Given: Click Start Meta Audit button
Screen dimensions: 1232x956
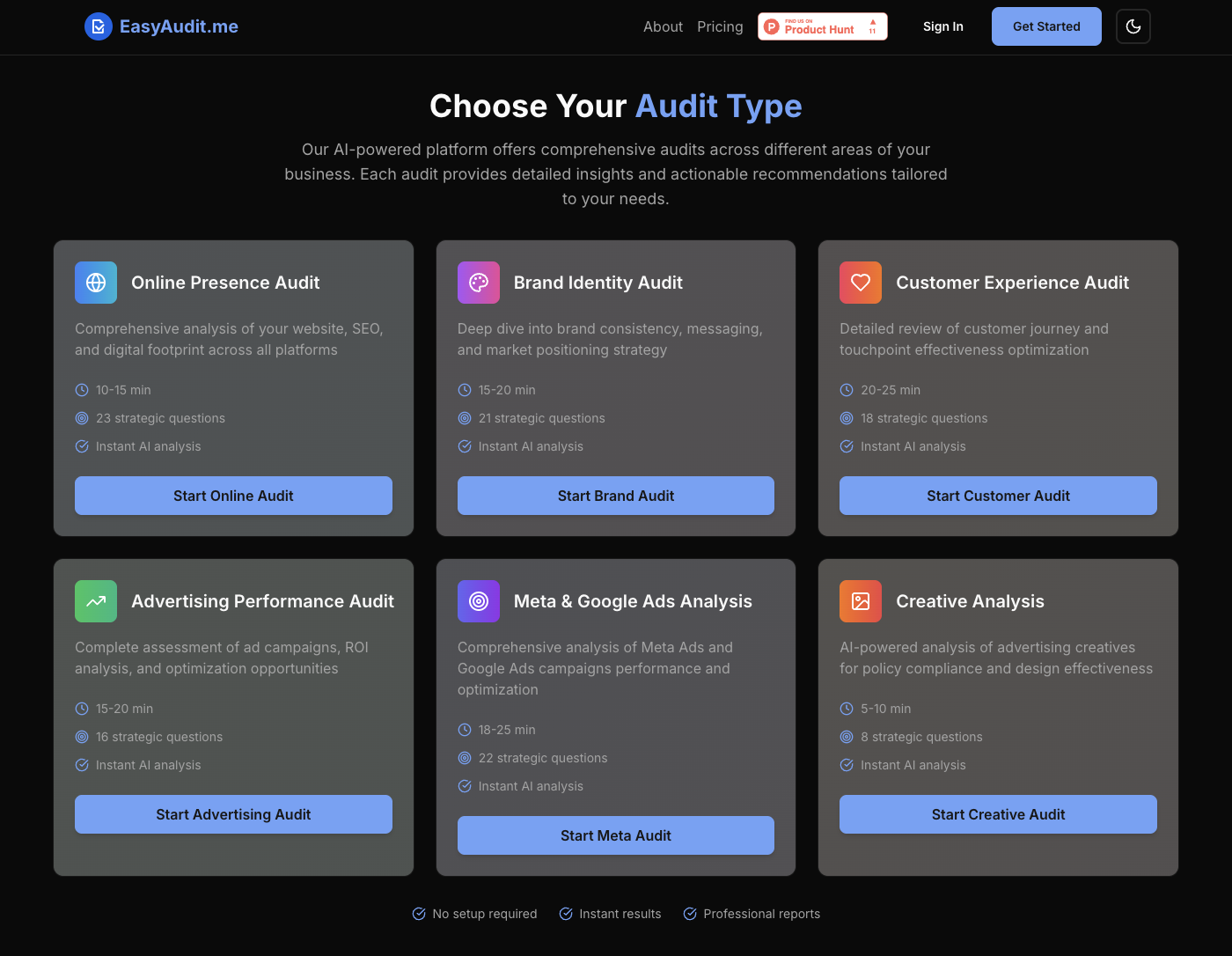Looking at the screenshot, I should point(616,835).
